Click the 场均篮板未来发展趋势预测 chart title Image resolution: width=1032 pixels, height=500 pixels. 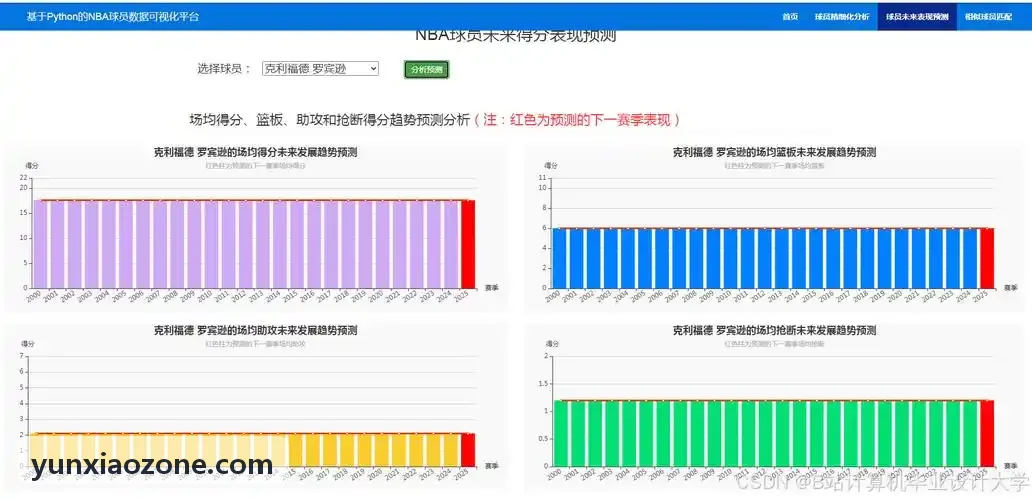point(774,153)
